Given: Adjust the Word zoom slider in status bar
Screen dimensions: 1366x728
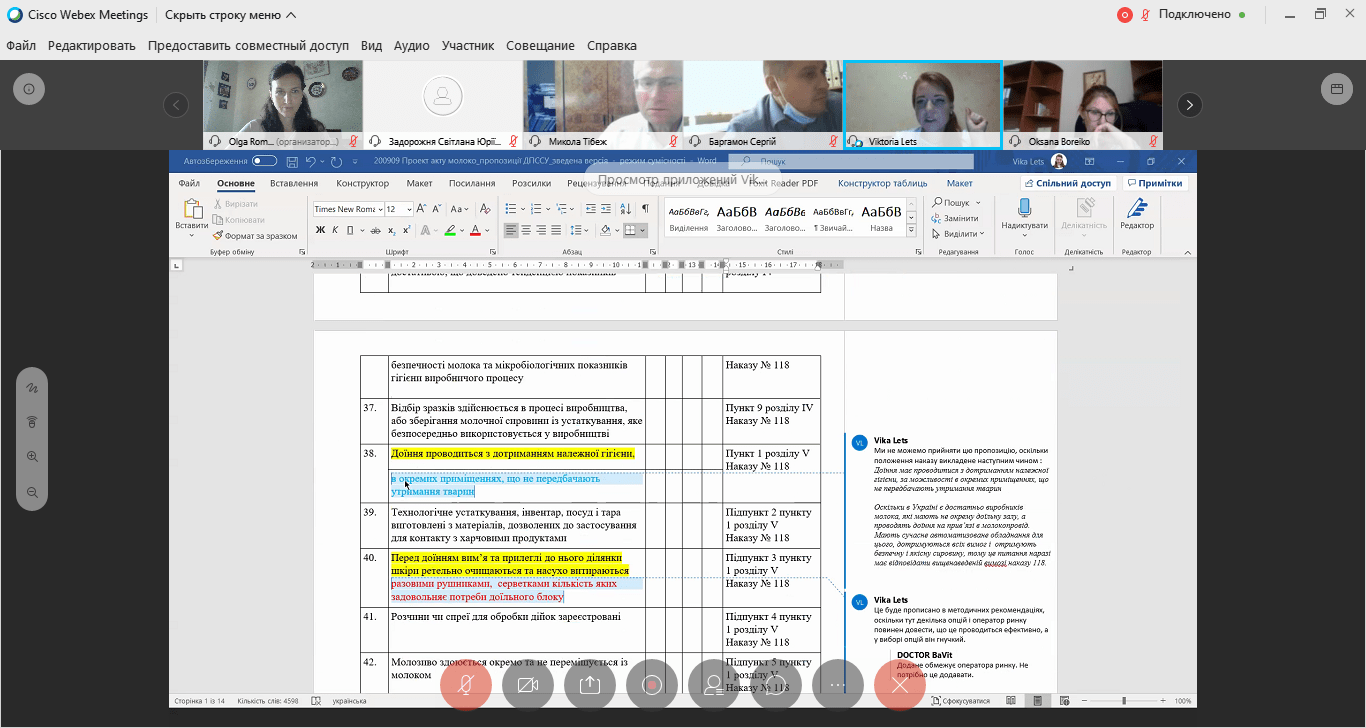Looking at the screenshot, I should [x=1124, y=701].
